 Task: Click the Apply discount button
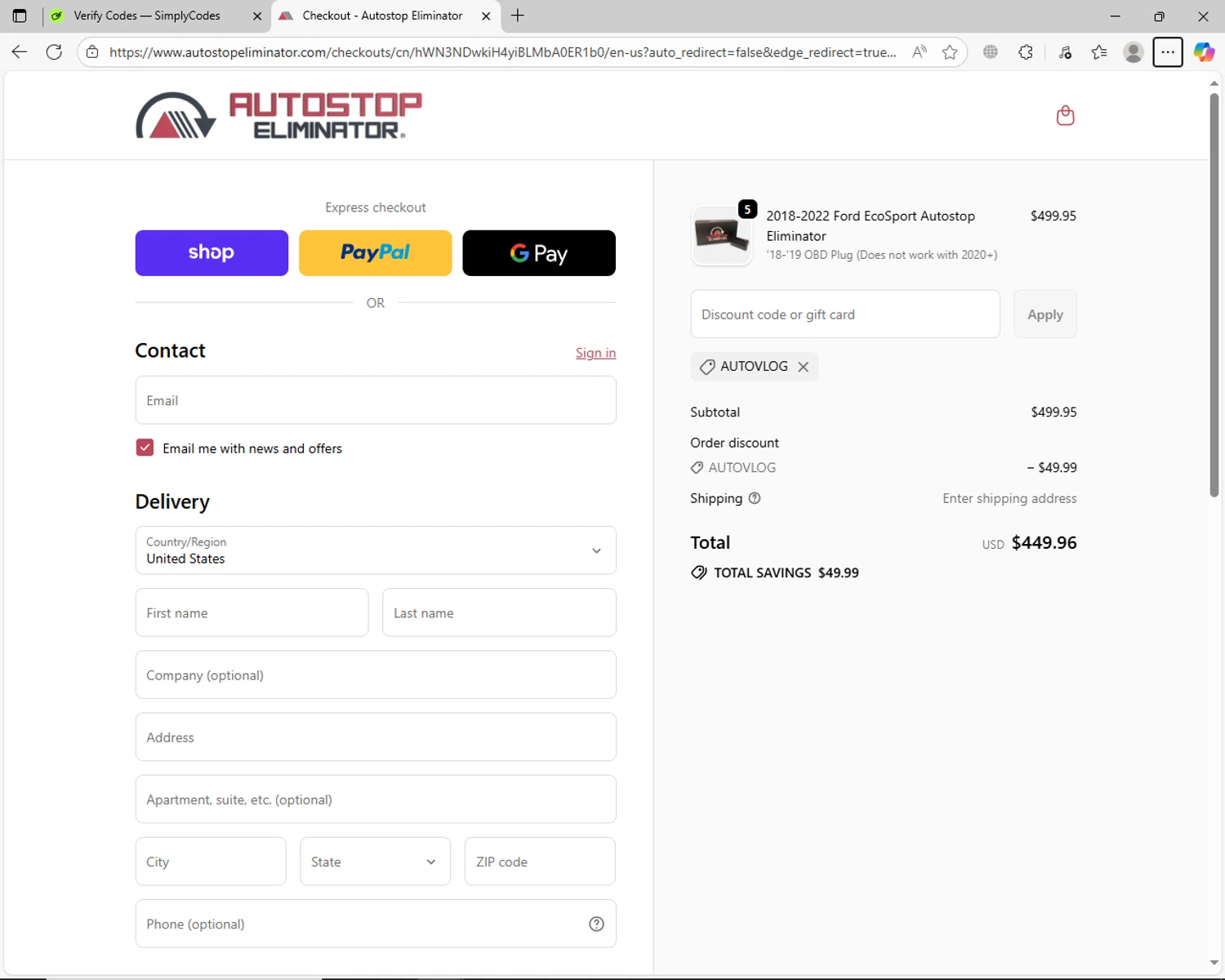click(1045, 314)
